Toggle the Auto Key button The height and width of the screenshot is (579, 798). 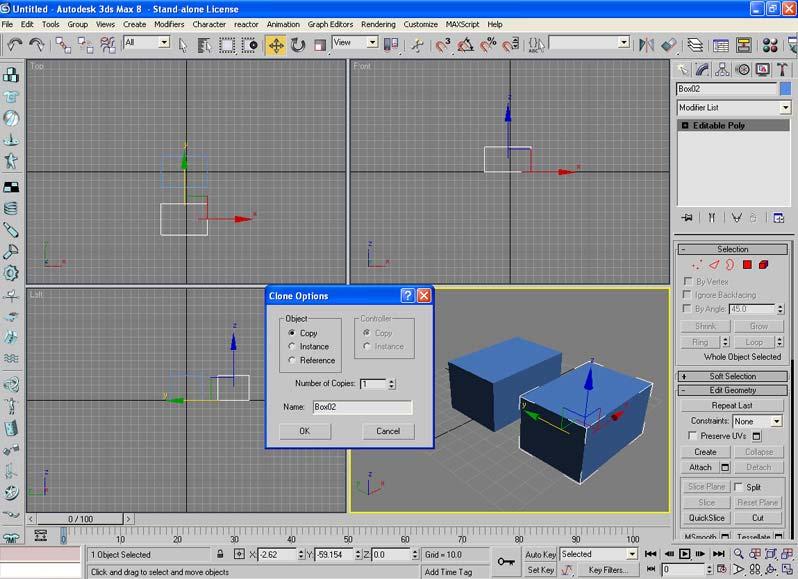[x=540, y=555]
